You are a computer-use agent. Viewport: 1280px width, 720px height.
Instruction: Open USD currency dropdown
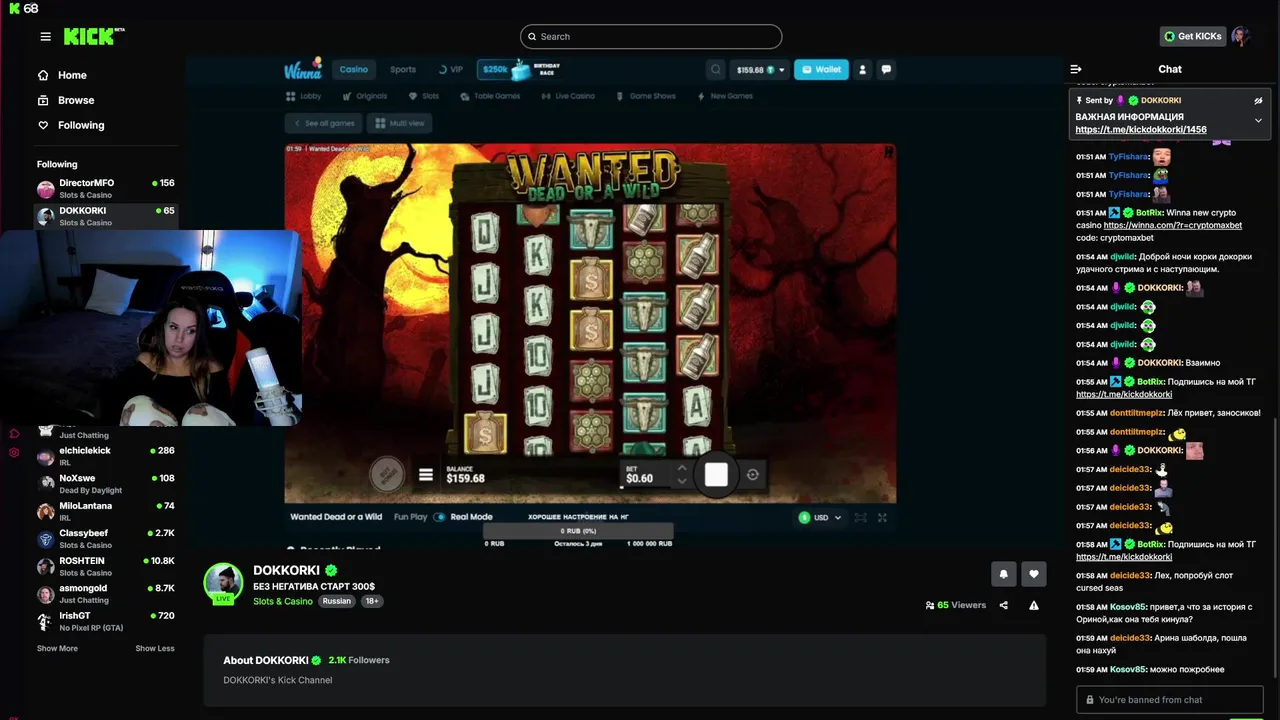pos(820,517)
